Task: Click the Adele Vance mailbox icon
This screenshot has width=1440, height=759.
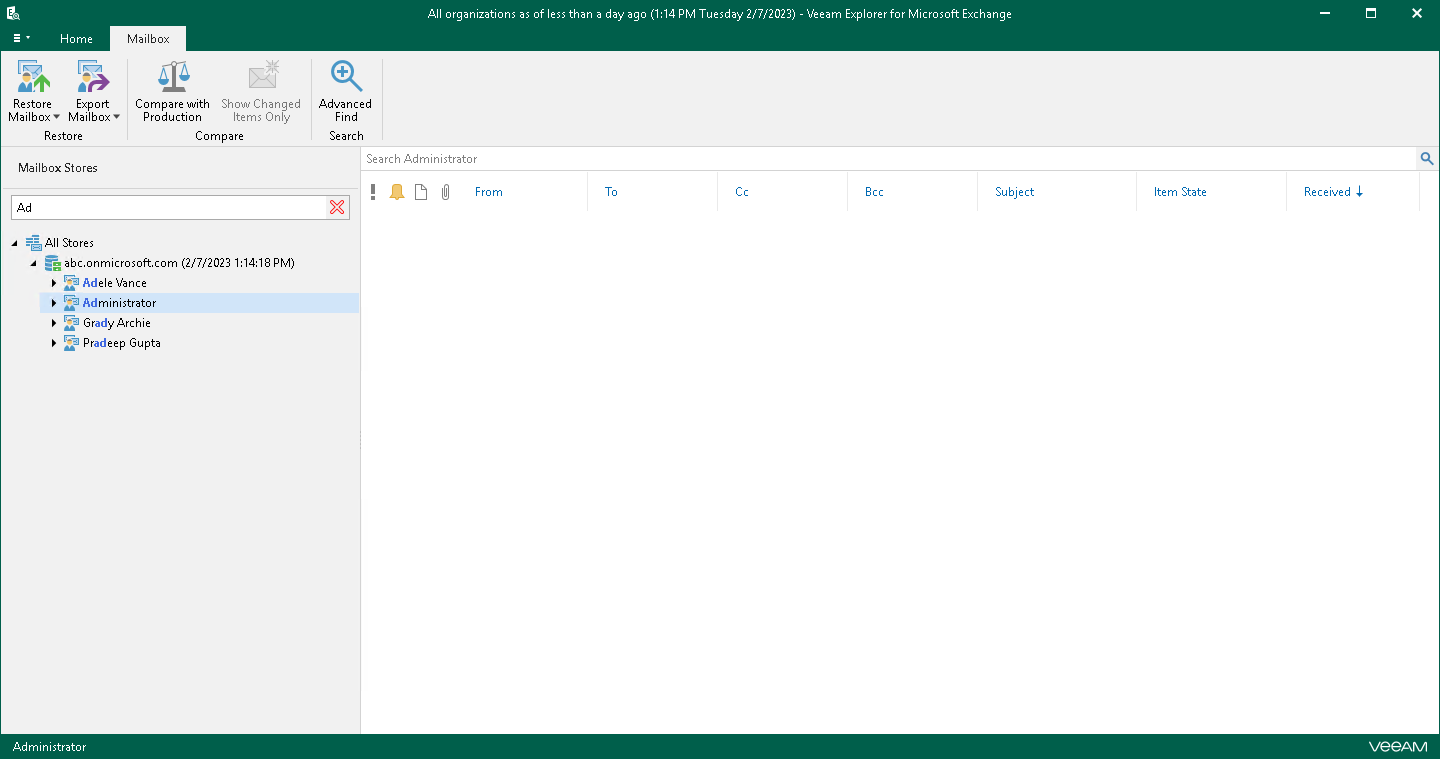Action: point(71,283)
